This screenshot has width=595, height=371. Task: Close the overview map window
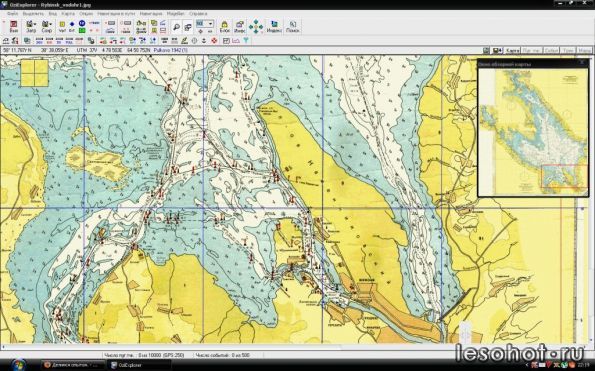coord(582,62)
